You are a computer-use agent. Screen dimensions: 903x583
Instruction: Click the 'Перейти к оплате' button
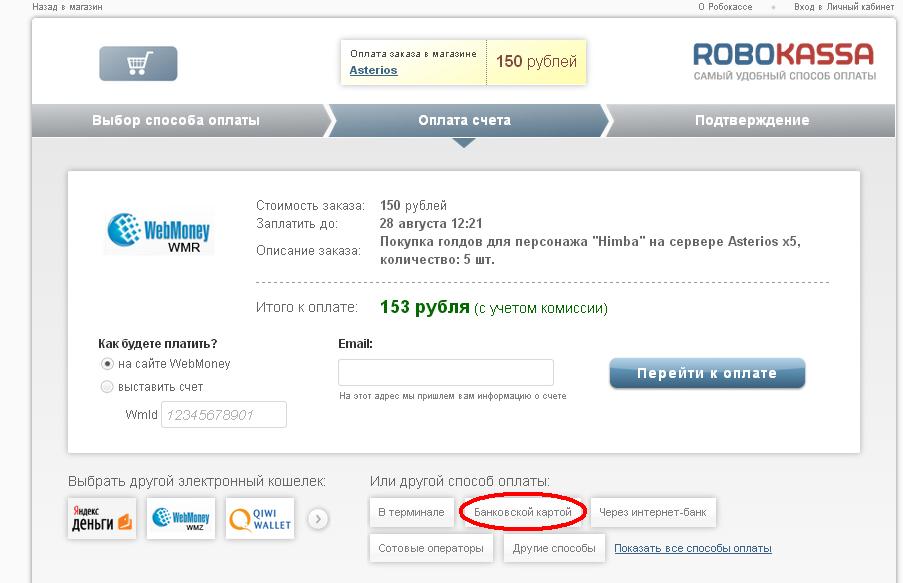[x=707, y=373]
